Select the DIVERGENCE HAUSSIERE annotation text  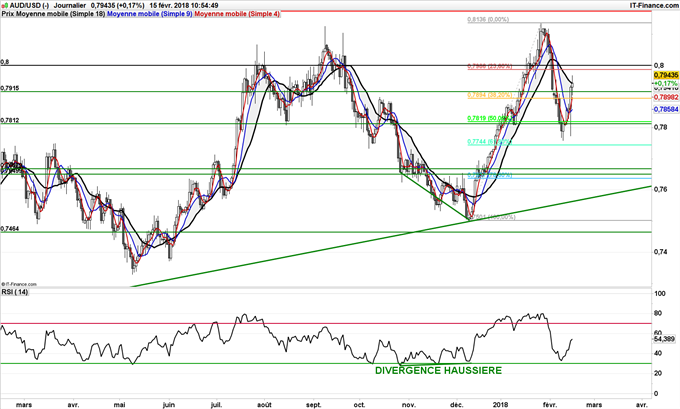coord(438,371)
